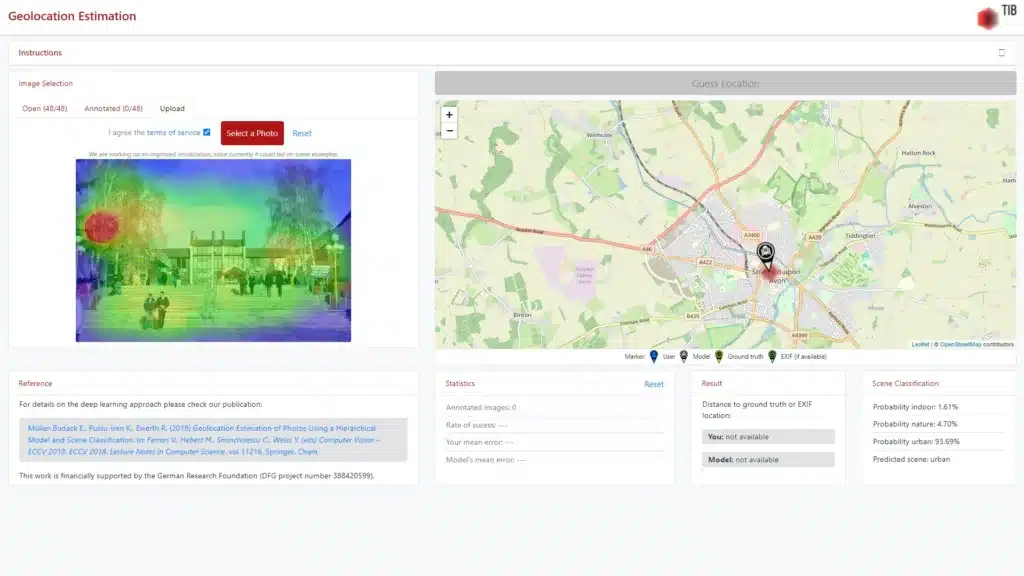Switch to the Annotated (0/48) tab
The width and height of the screenshot is (1024, 576).
(x=113, y=108)
